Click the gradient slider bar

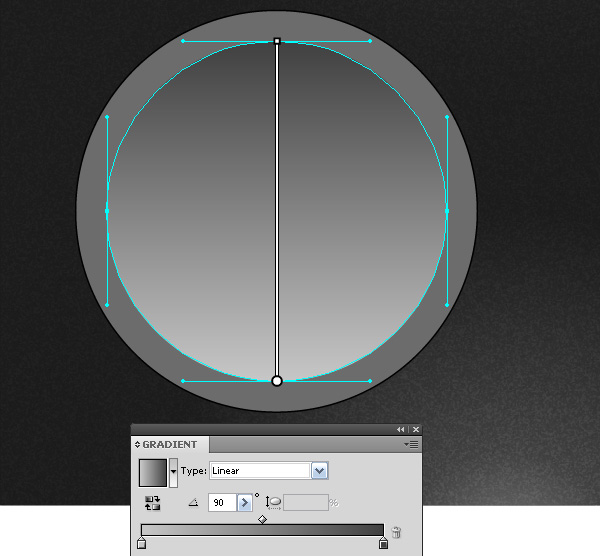pos(262,530)
